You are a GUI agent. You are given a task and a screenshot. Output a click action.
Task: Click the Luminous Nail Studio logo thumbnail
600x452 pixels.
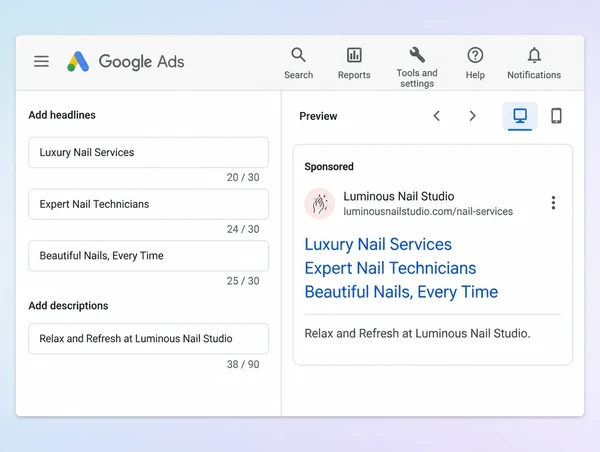(320, 203)
